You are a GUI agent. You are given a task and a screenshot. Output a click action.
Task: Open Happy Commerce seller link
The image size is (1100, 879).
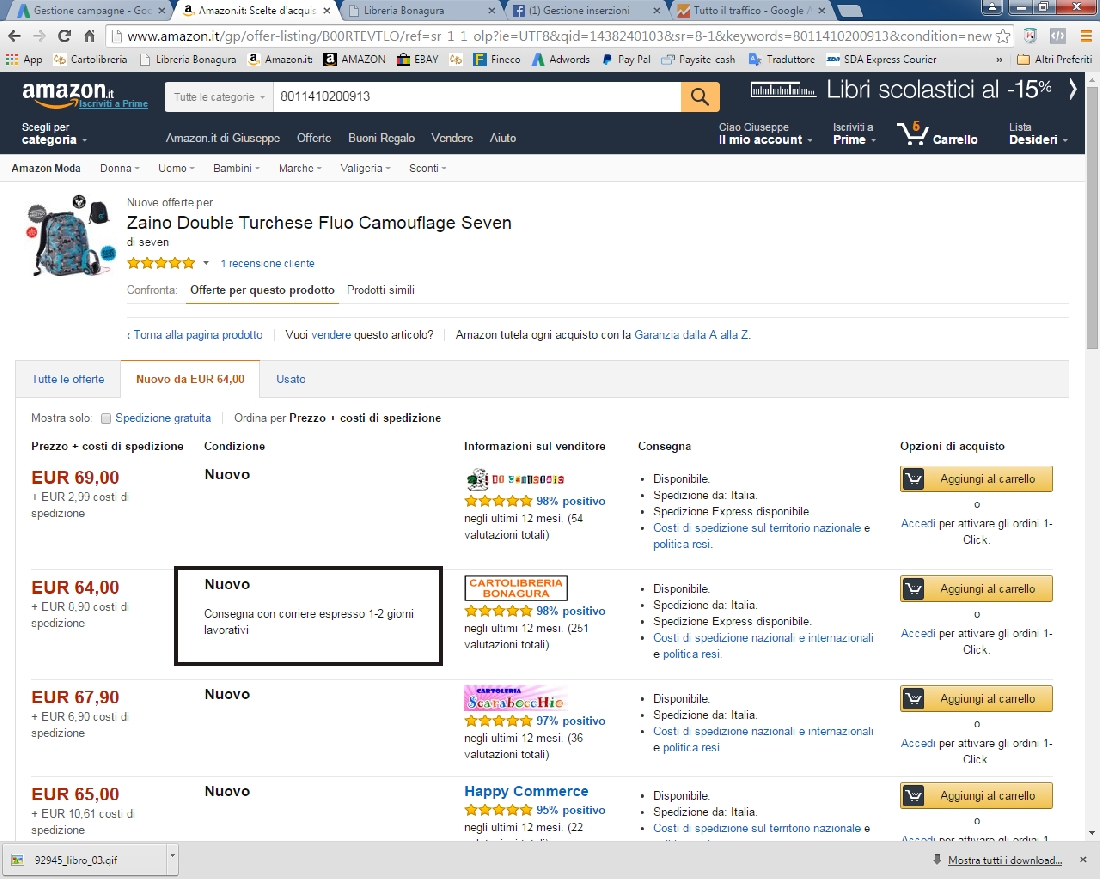pyautogui.click(x=526, y=791)
